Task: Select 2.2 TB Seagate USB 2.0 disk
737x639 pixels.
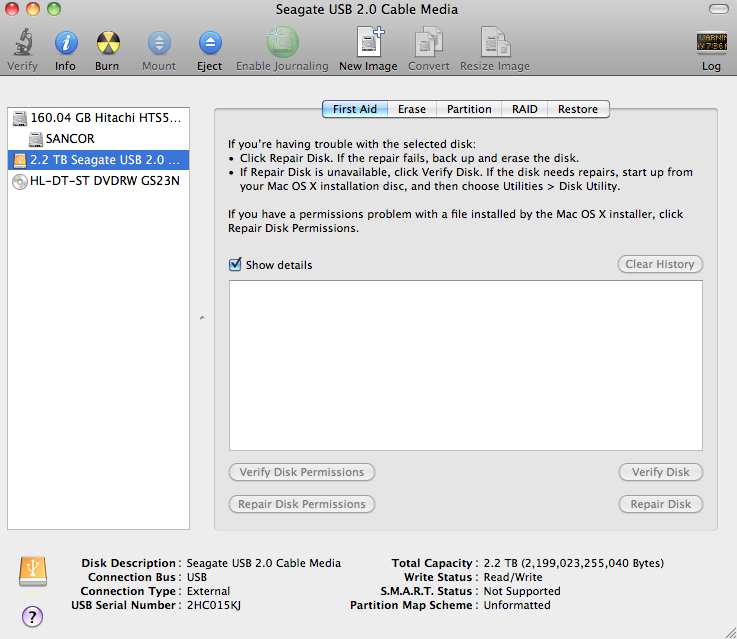Action: click(99, 160)
